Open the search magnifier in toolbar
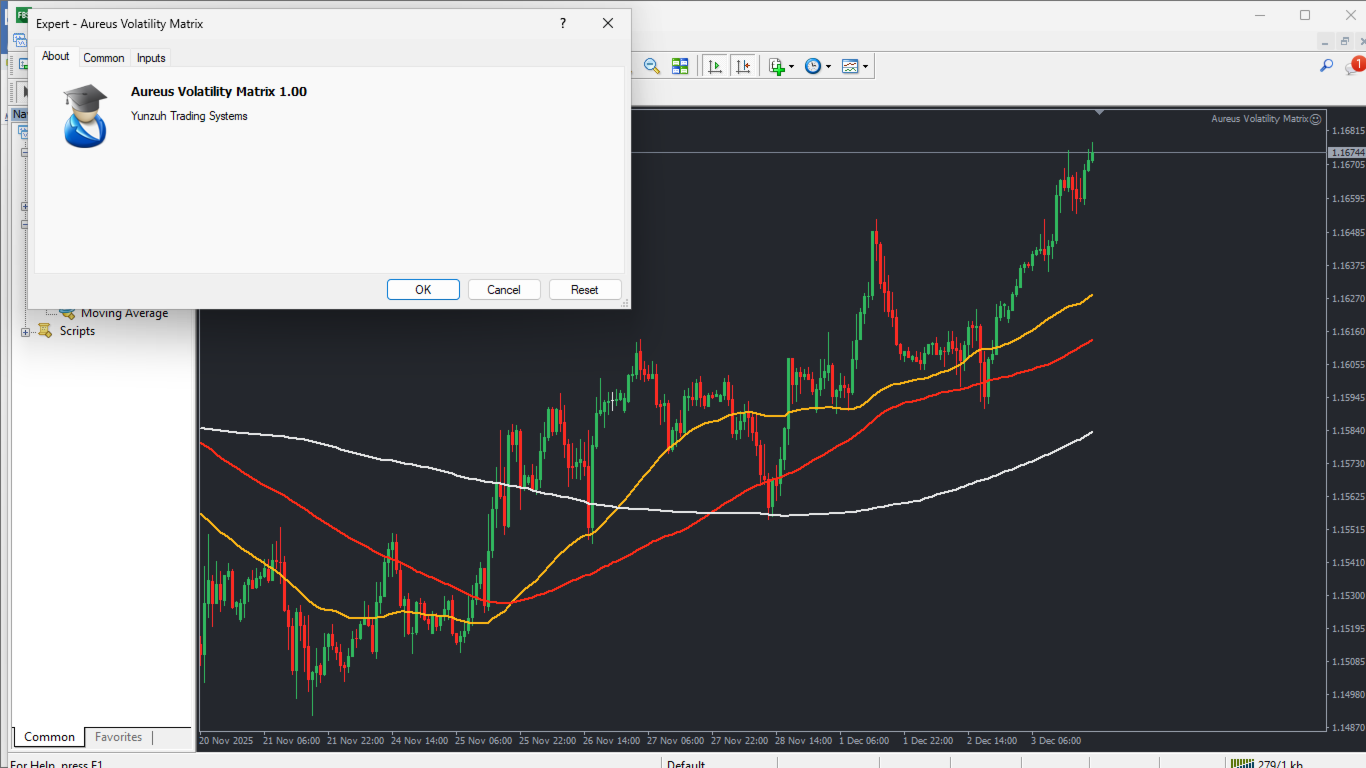 (x=1327, y=66)
